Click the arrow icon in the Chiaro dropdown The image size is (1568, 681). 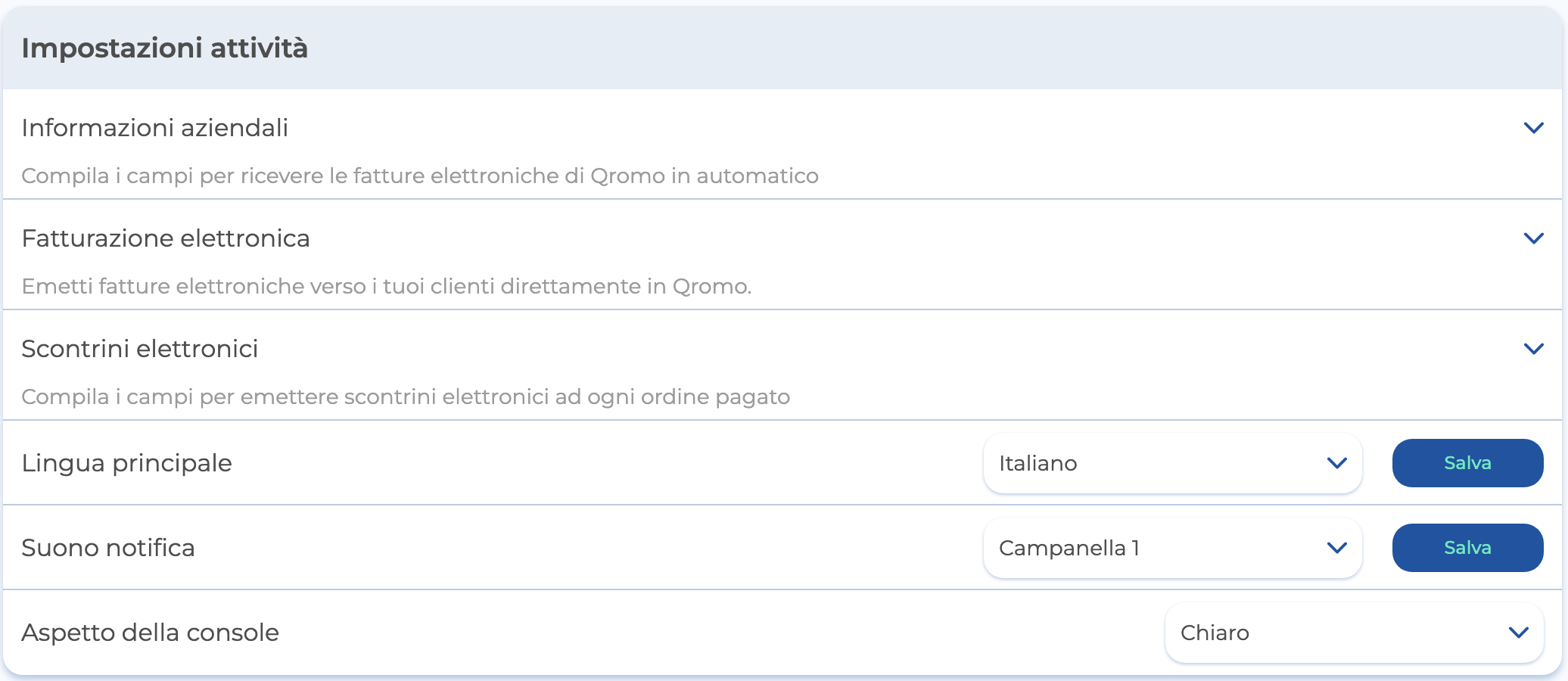(x=1519, y=633)
